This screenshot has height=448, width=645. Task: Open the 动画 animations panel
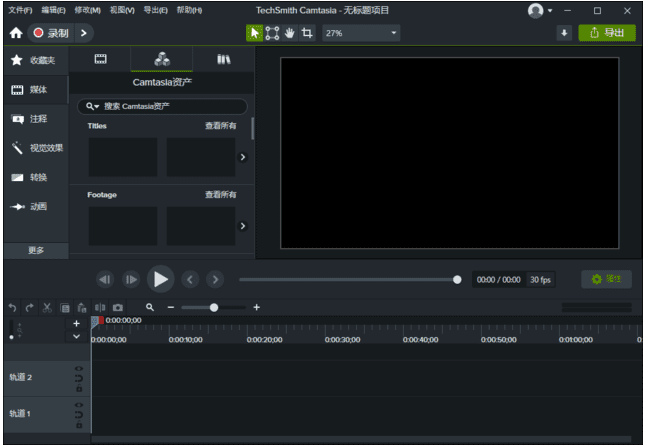[36, 207]
